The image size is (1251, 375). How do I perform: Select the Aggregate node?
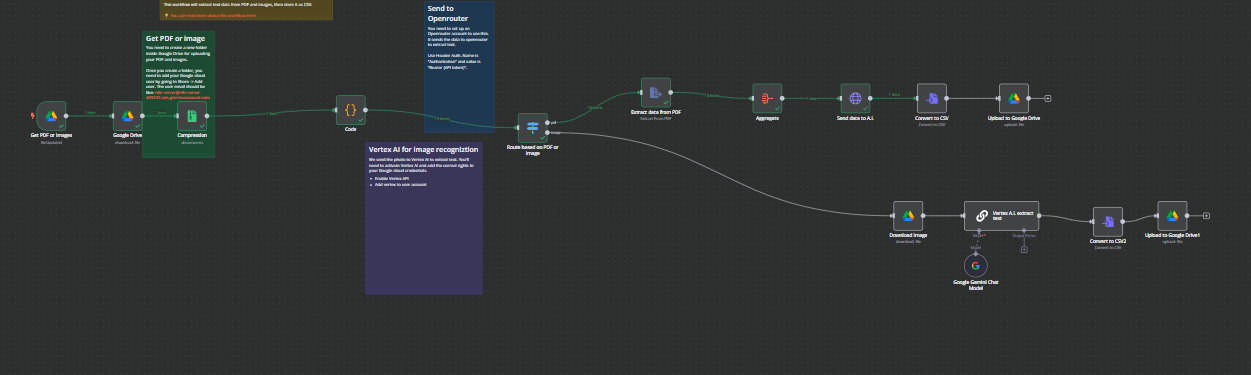767,98
